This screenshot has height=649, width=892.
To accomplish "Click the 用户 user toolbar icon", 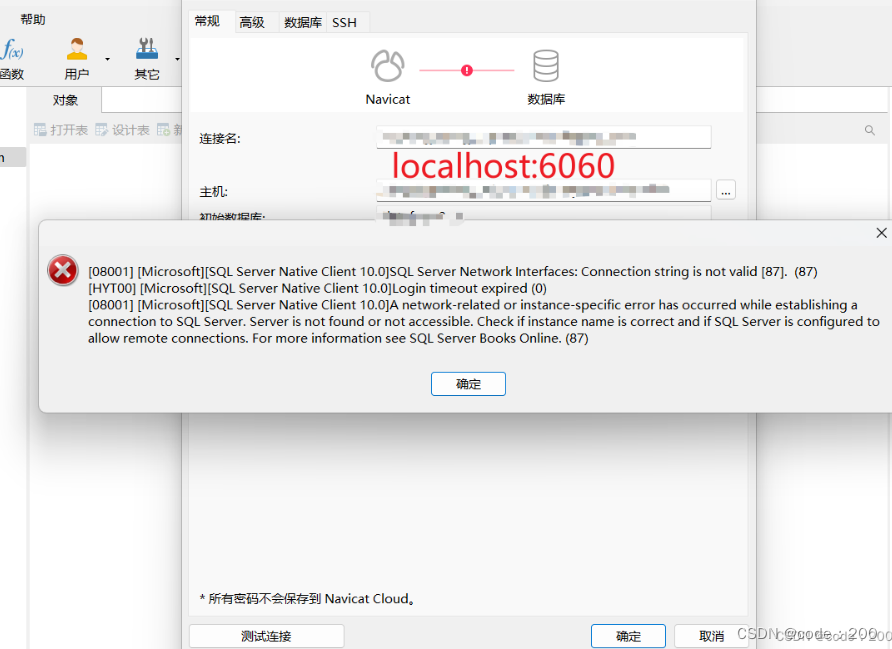I will click(77, 59).
